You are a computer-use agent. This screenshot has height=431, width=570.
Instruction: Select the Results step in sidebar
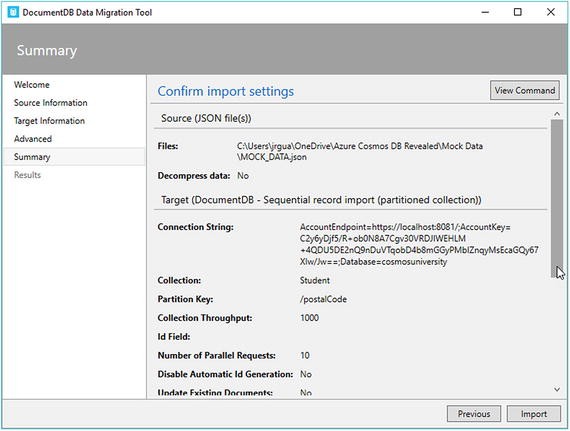coord(27,175)
